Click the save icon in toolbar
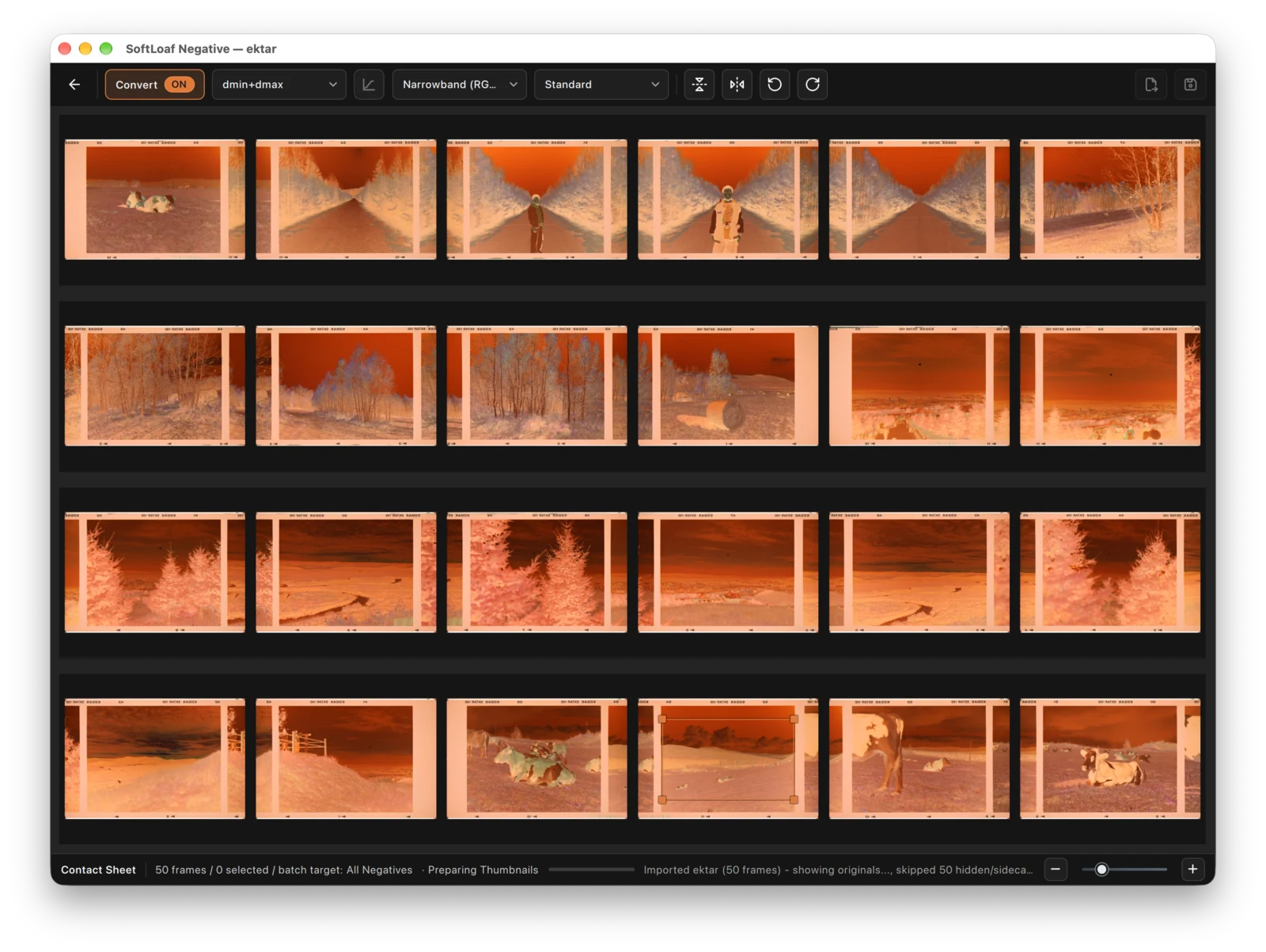 pos(1190,85)
